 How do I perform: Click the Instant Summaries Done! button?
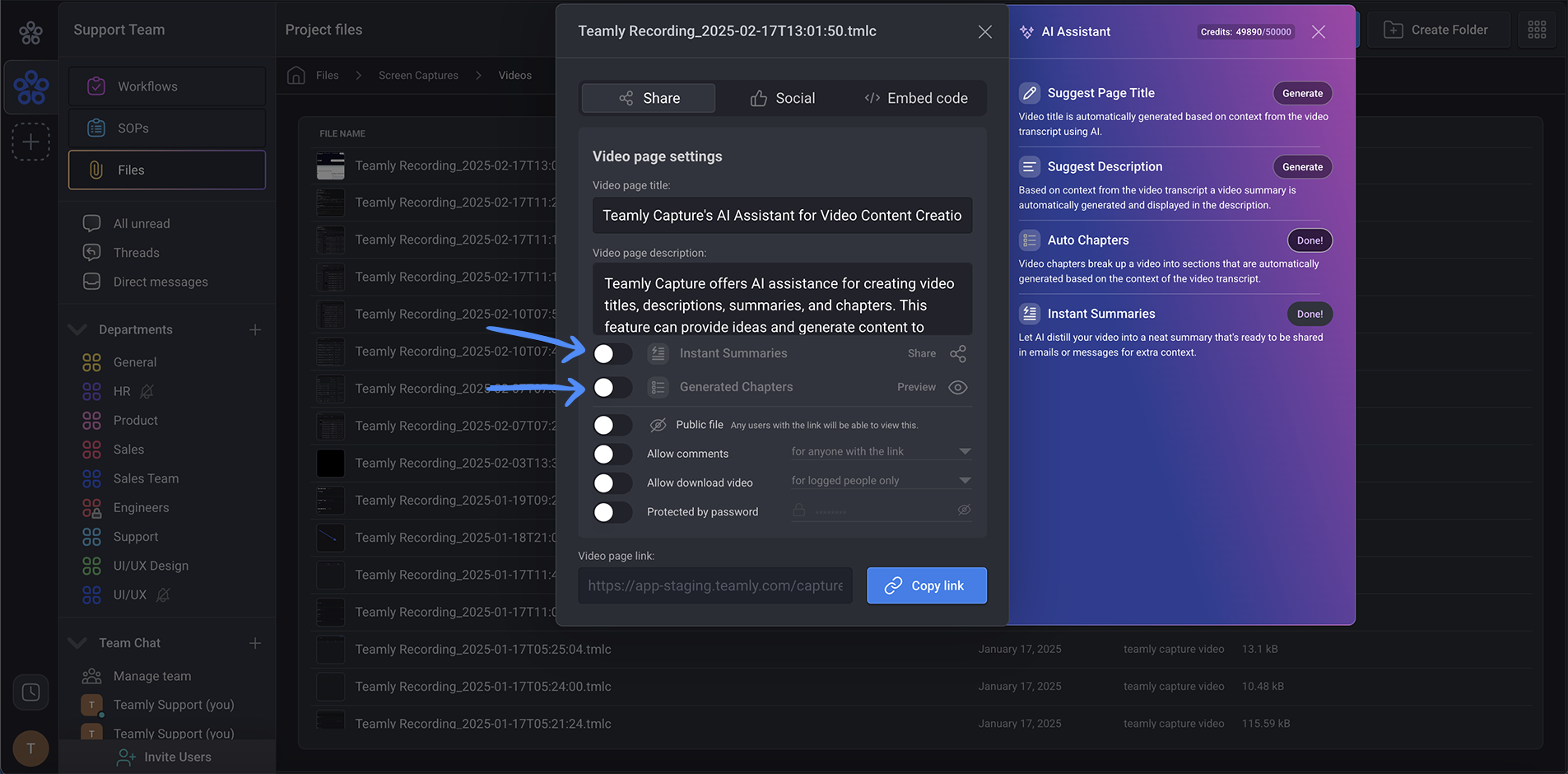[x=1310, y=315]
